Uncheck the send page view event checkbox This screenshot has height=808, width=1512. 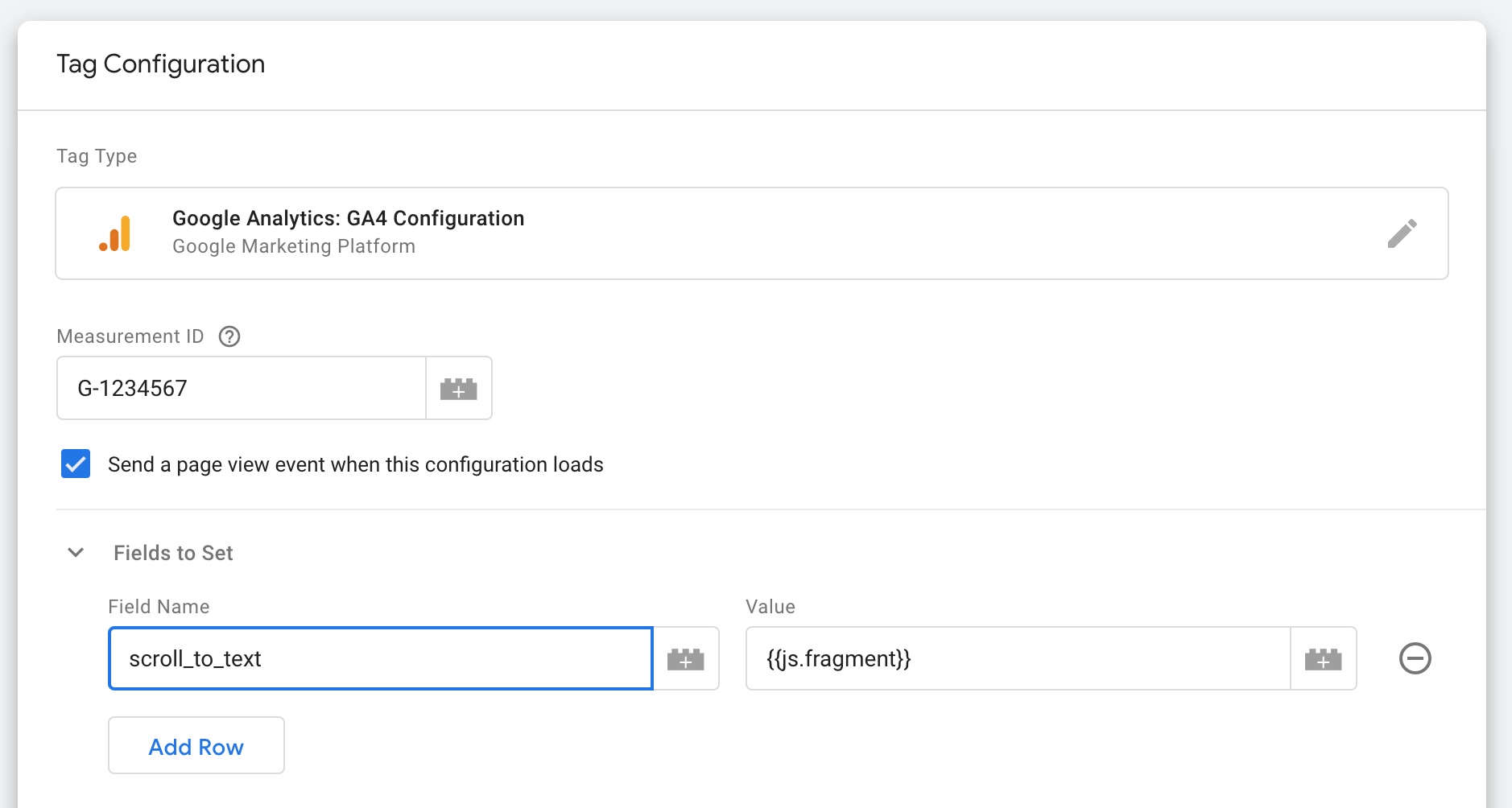pos(76,464)
